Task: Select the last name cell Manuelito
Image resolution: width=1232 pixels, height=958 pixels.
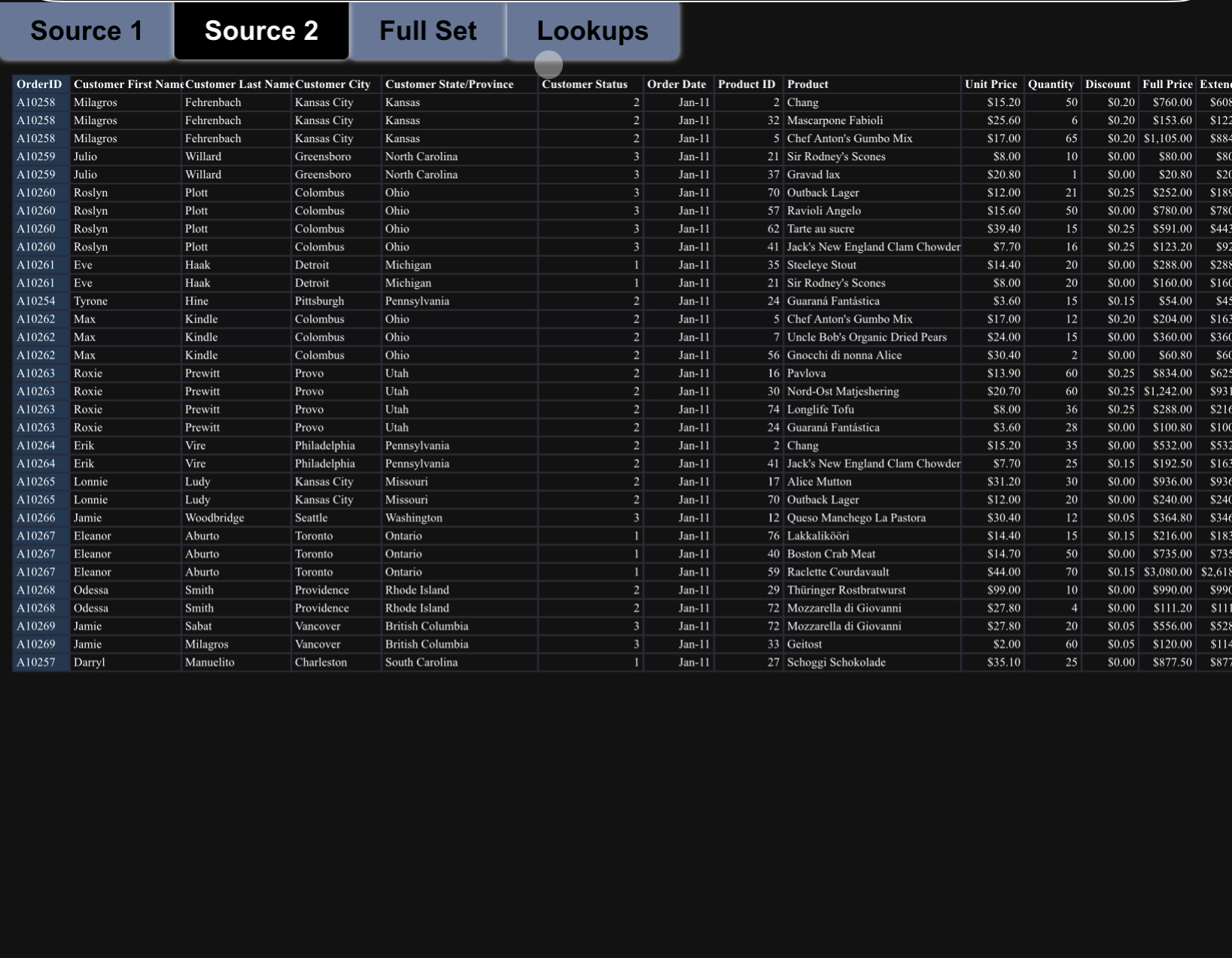Action: click(236, 662)
